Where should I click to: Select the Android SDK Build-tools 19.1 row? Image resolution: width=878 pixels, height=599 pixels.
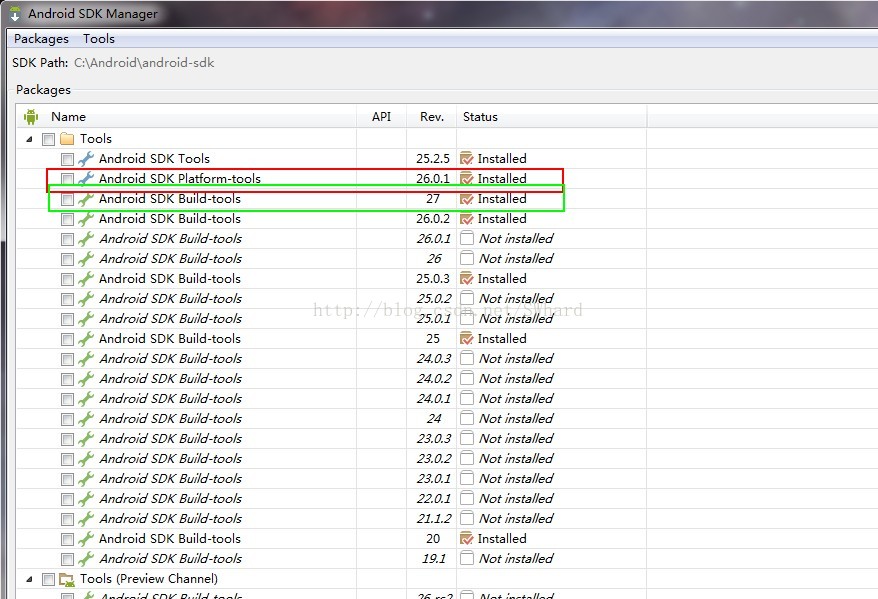tap(170, 559)
